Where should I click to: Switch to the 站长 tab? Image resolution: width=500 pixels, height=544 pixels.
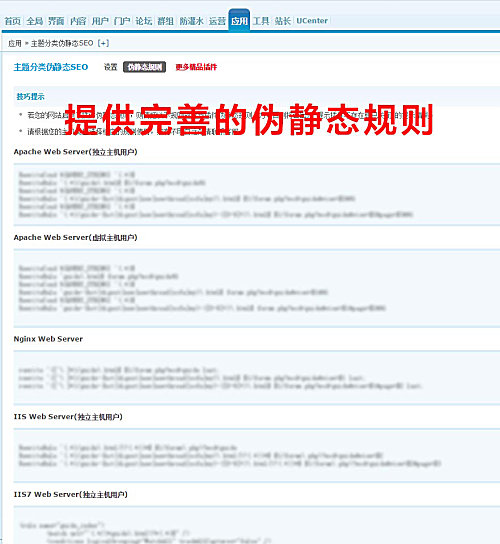[x=282, y=21]
